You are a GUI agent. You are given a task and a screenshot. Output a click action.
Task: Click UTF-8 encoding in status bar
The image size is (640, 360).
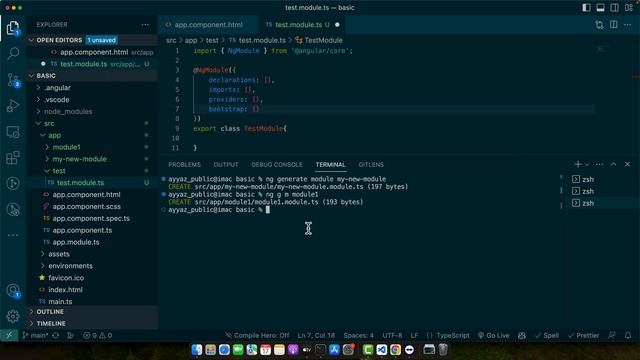coord(392,336)
